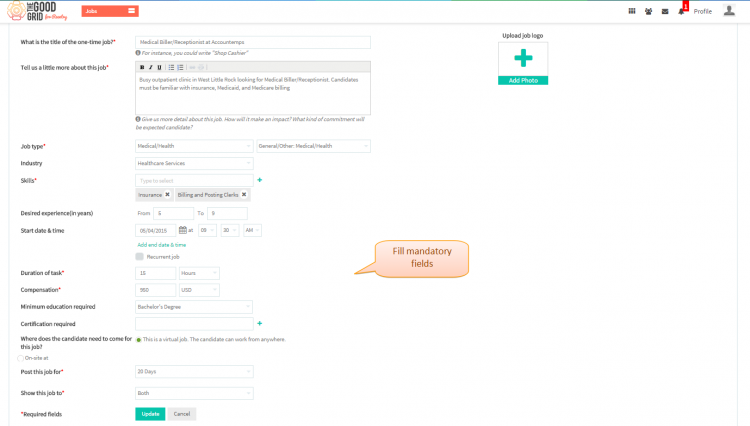The image size is (750, 426).
Task: Open Show this job to dropdown
Action: point(194,393)
